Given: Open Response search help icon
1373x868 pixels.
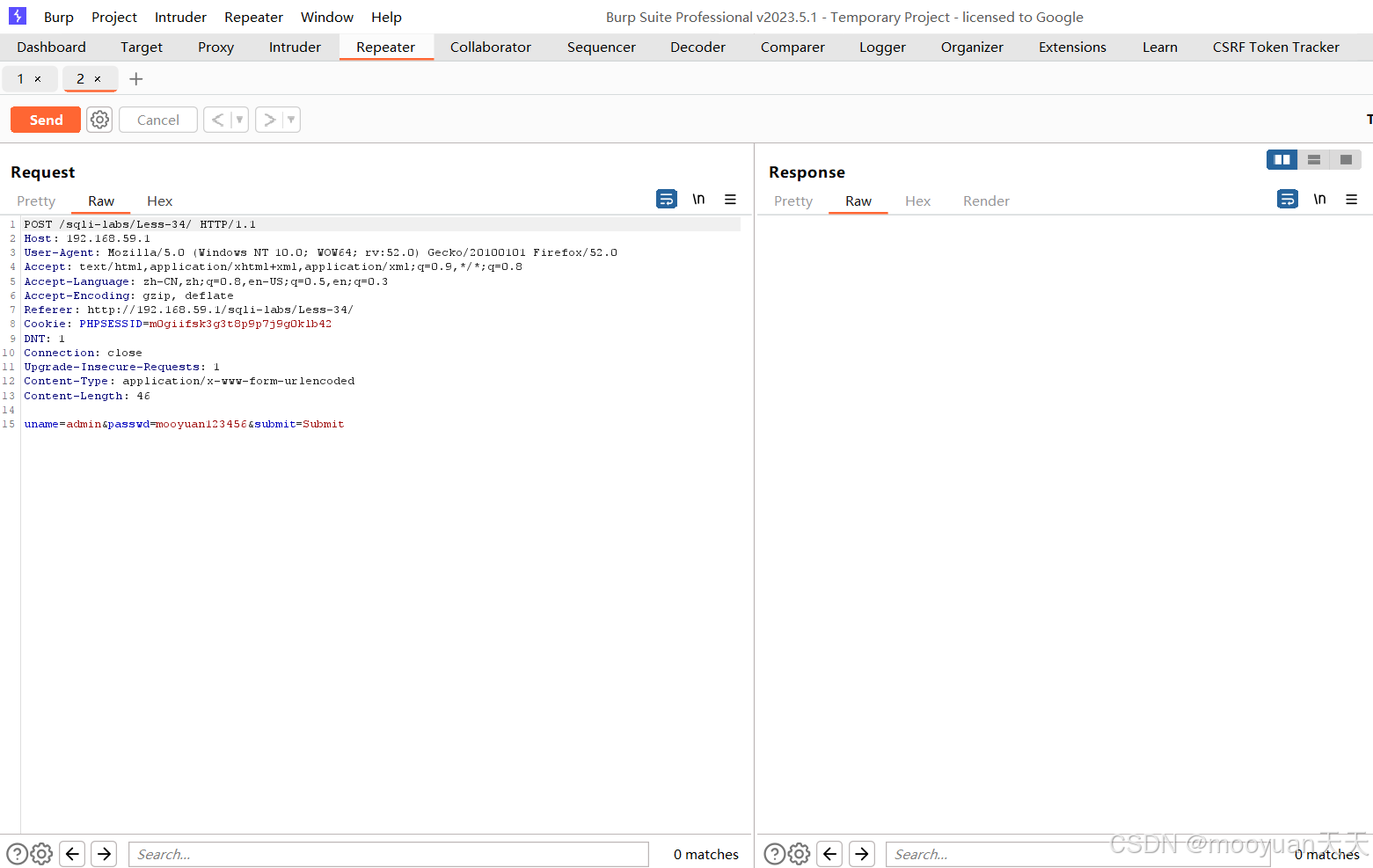Looking at the screenshot, I should point(774,854).
